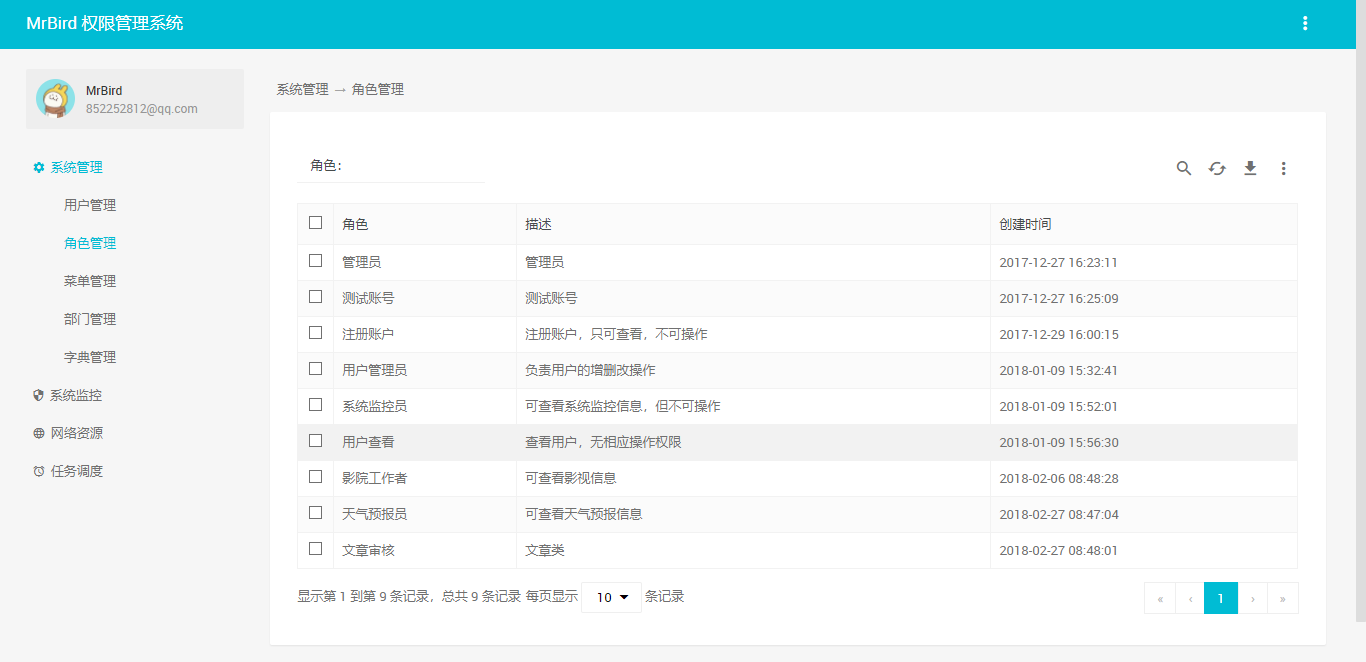Click the gear icon beside 系统管理

tap(39, 168)
